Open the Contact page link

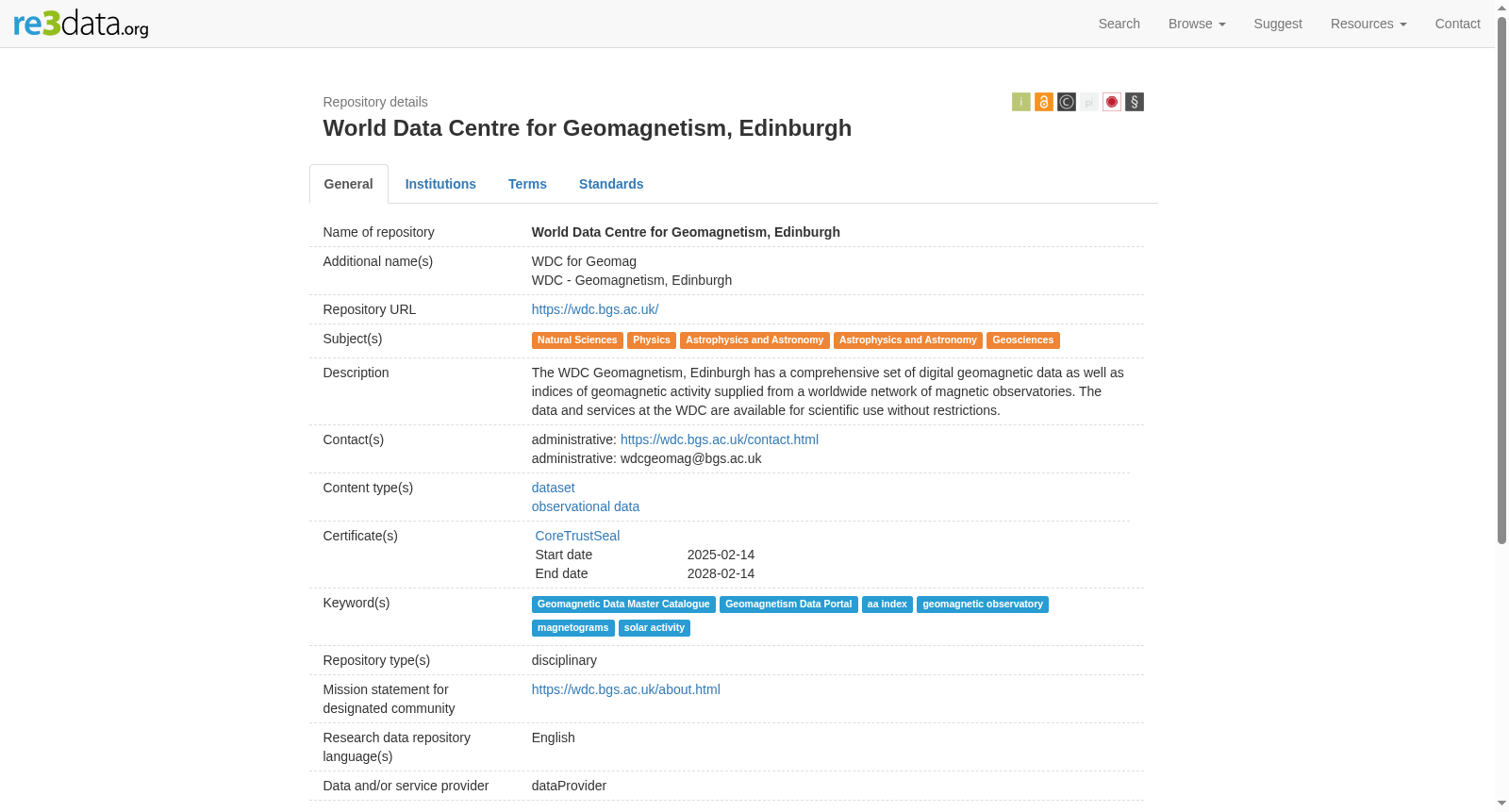coord(1457,24)
